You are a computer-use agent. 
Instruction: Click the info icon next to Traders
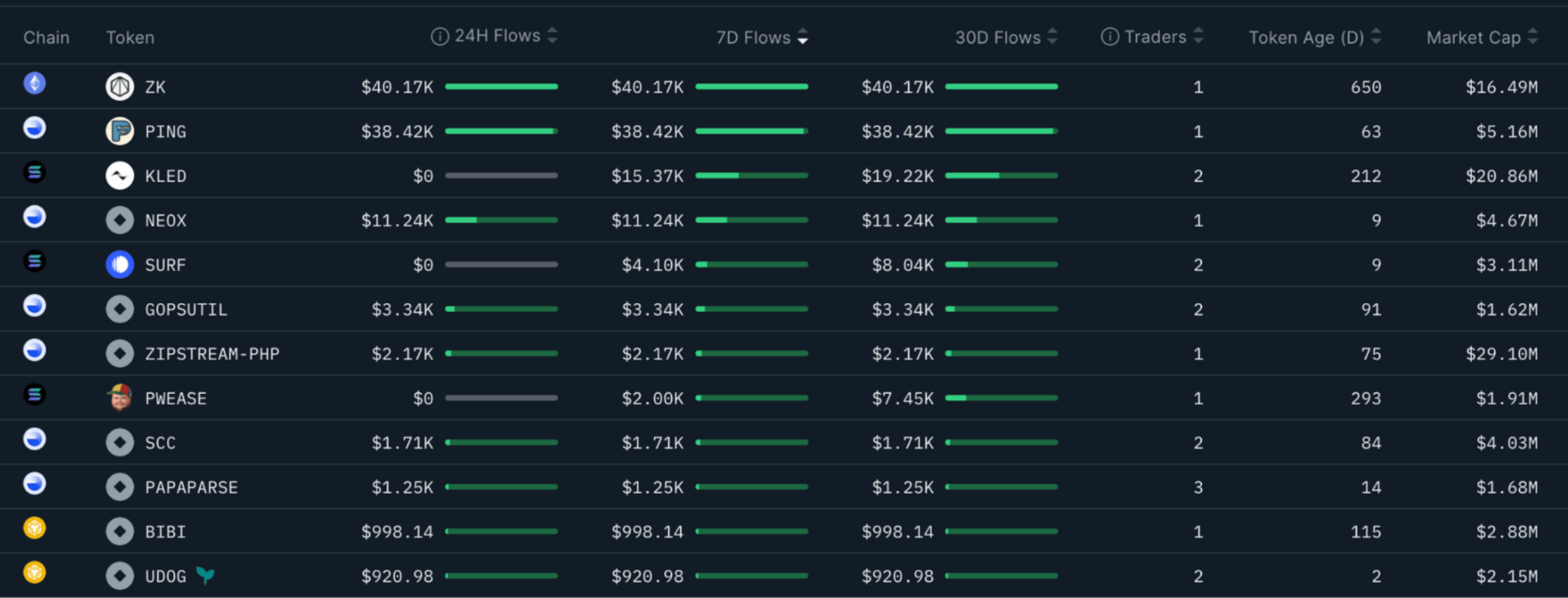[1110, 37]
